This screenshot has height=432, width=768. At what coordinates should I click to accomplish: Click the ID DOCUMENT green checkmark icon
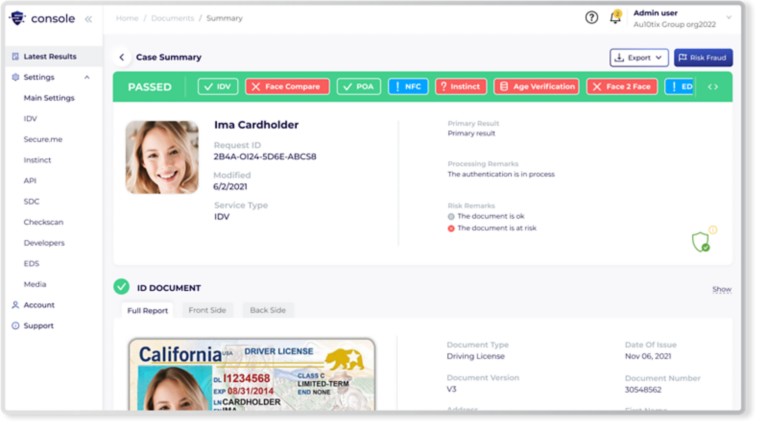coord(121,287)
